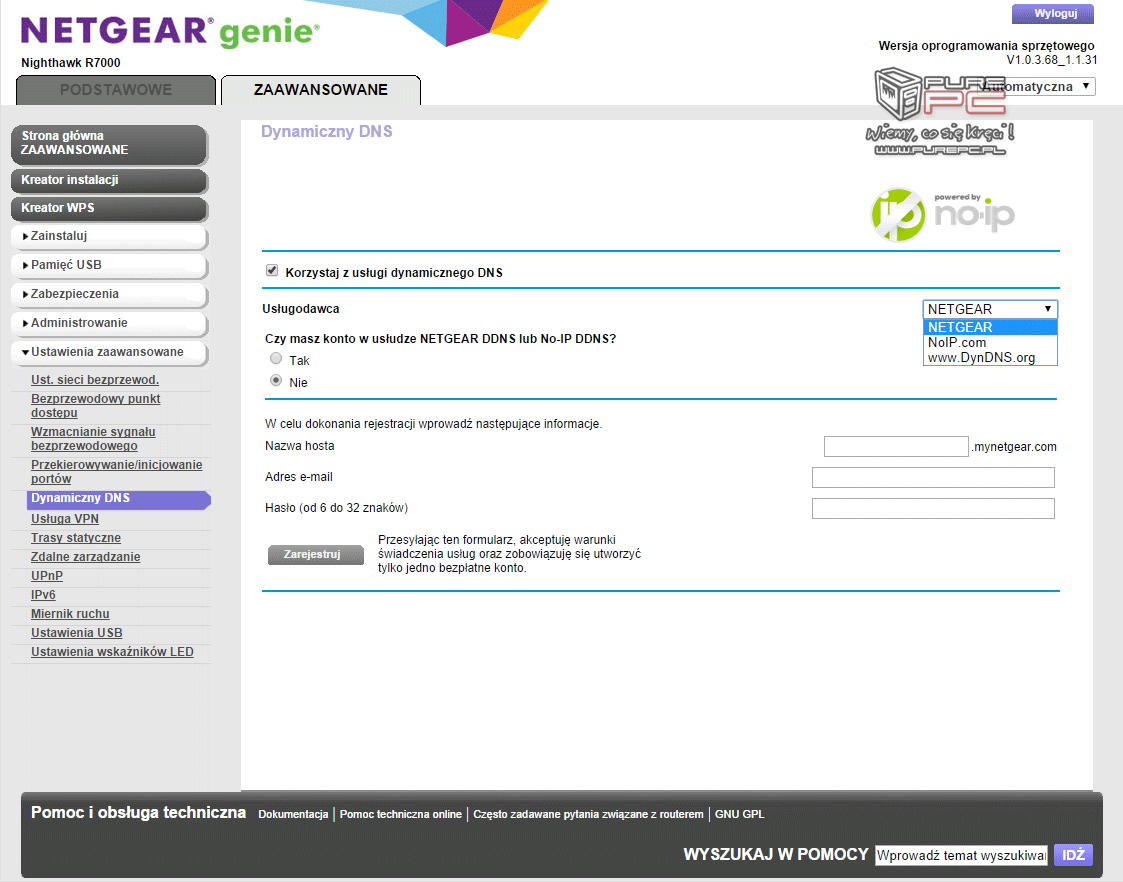Screen dimensions: 1123x882
Task: Expand the Administrowanie menu section
Action: pyautogui.click(x=109, y=323)
